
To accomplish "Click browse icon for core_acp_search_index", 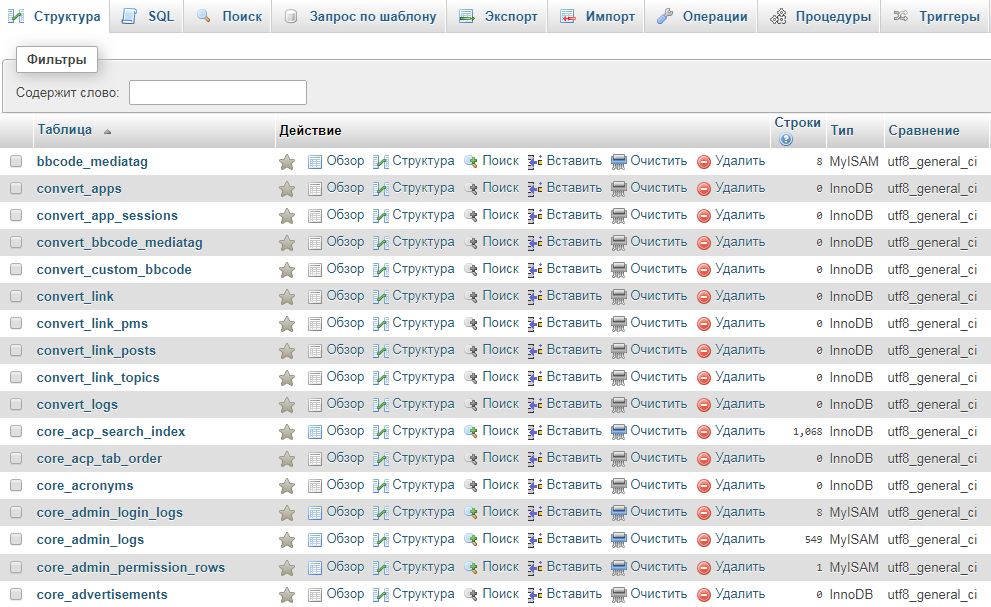I will coord(315,432).
